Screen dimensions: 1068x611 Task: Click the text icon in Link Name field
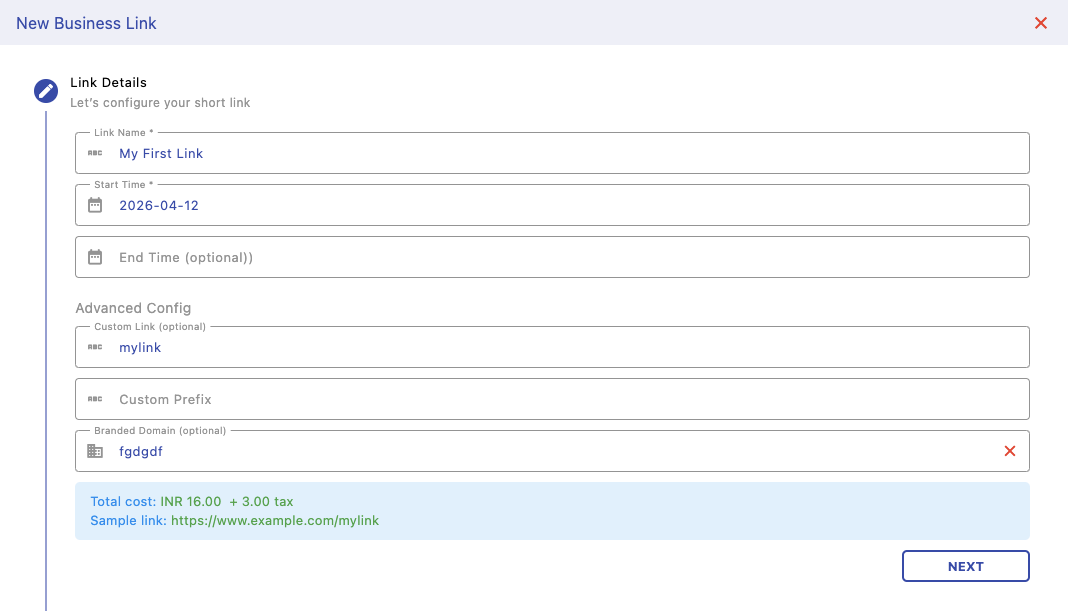pos(95,153)
